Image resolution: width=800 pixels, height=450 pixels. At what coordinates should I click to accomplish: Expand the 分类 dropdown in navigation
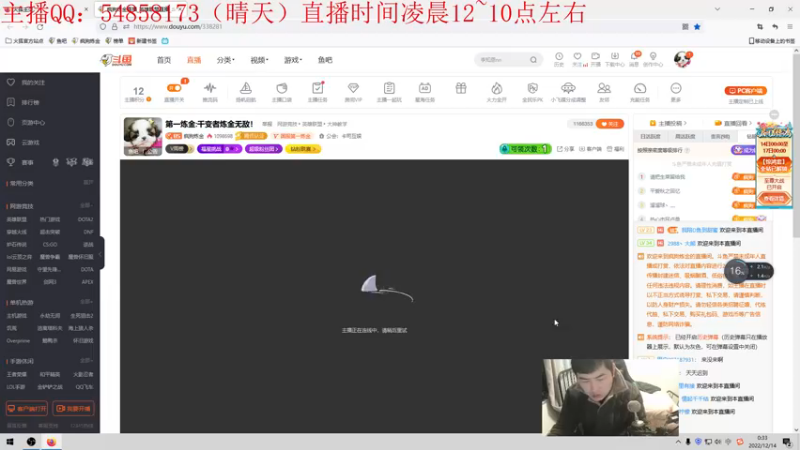coord(226,60)
